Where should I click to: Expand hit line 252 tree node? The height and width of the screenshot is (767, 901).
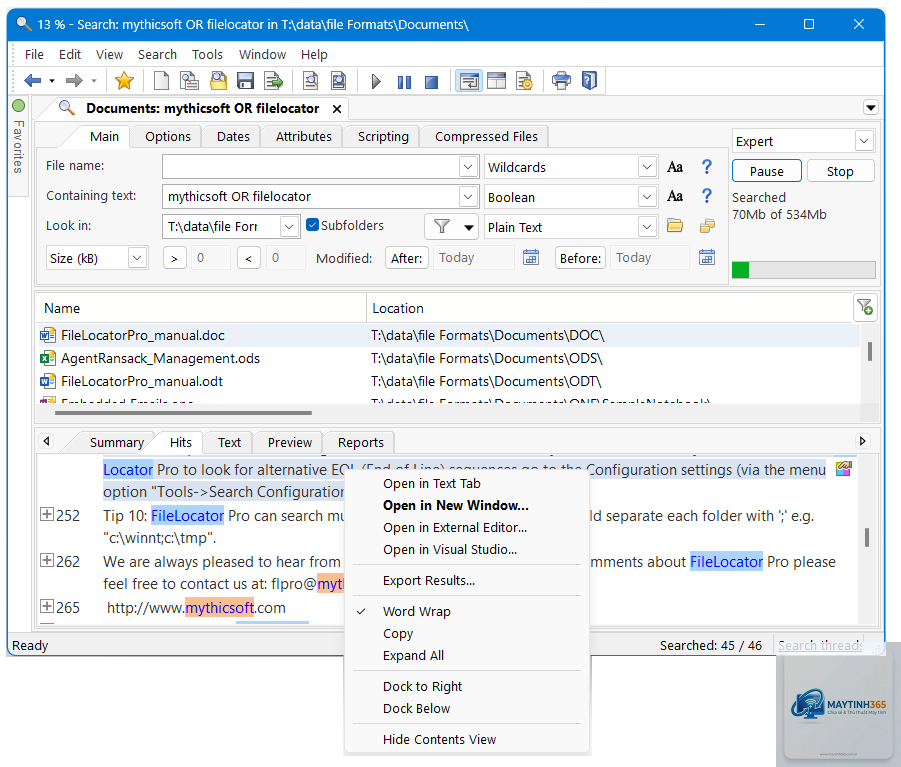click(x=47, y=514)
